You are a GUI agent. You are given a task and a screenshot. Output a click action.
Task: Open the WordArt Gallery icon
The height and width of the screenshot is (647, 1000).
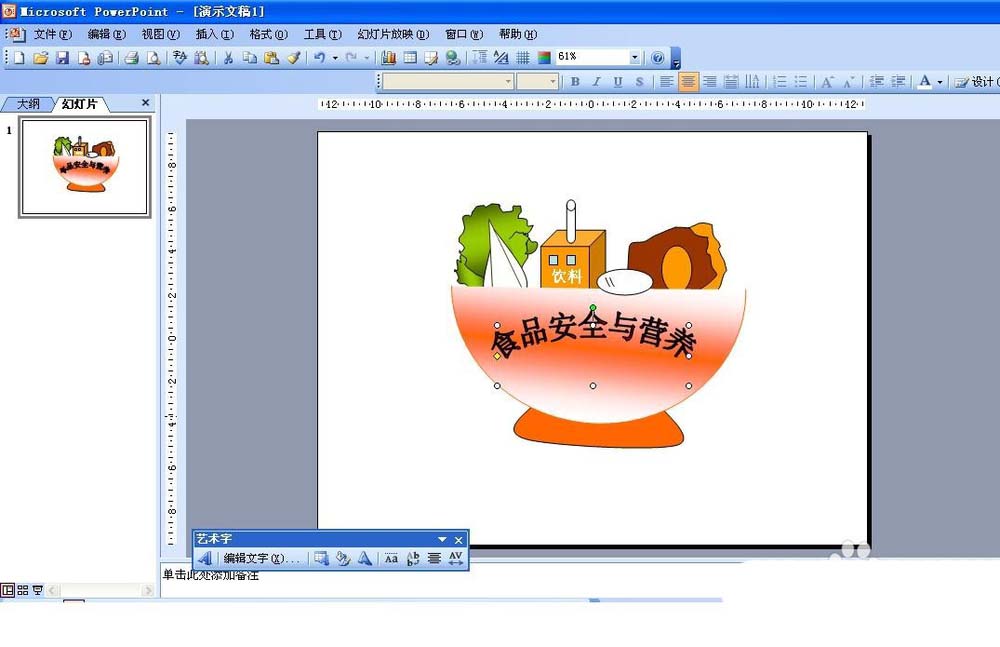point(321,559)
